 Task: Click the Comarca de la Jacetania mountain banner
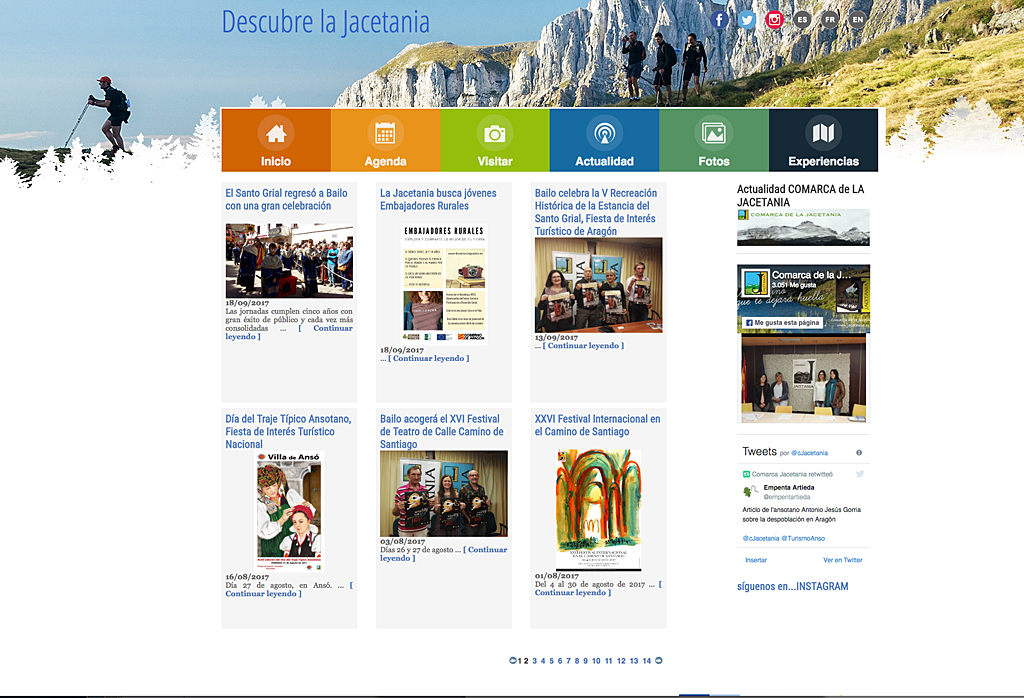tap(803, 227)
